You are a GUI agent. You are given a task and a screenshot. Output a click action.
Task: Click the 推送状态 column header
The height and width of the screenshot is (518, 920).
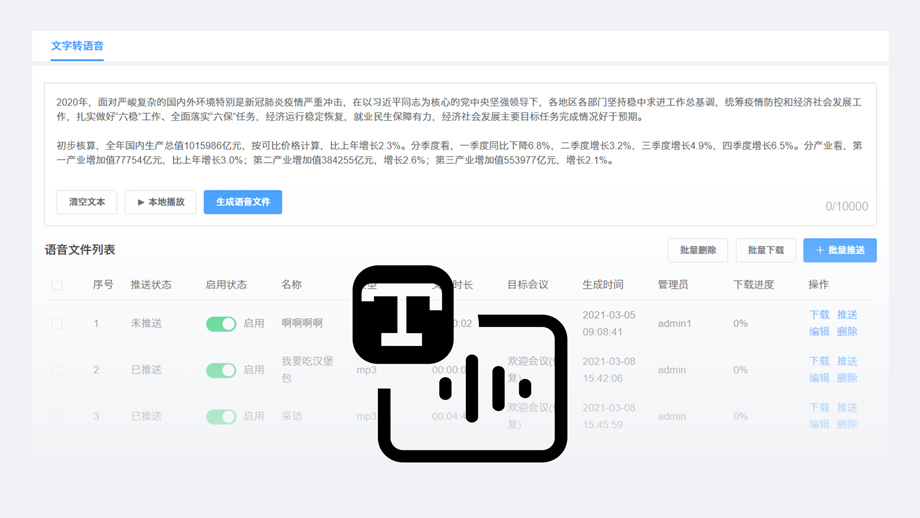pos(151,285)
